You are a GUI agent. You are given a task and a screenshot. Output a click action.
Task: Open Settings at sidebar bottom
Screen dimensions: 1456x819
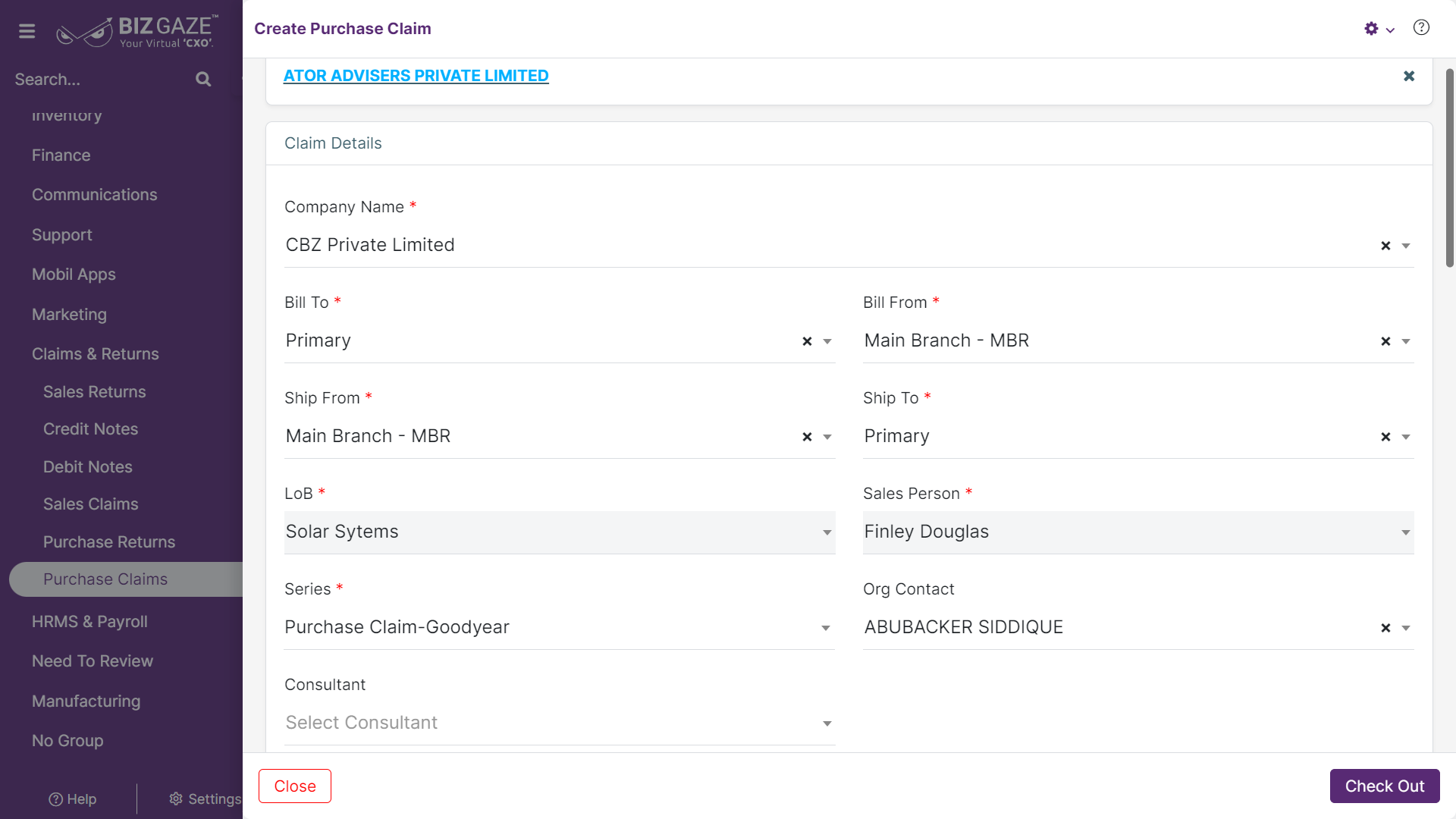[205, 799]
